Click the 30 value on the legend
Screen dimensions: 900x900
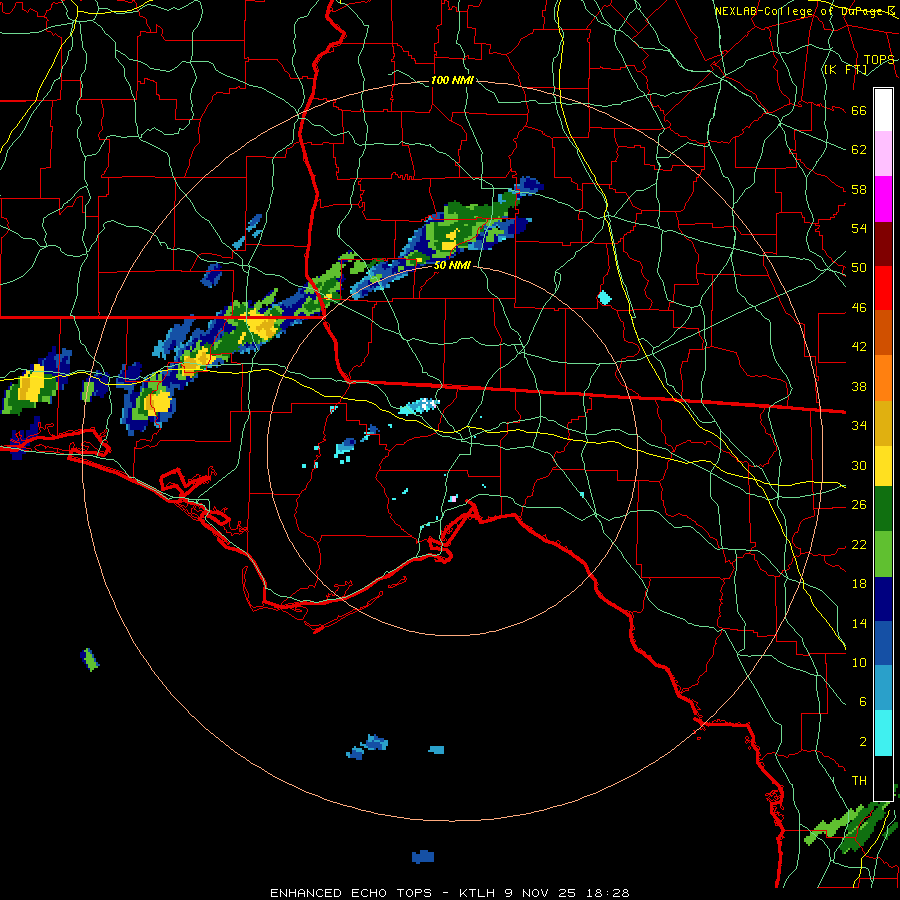(859, 465)
